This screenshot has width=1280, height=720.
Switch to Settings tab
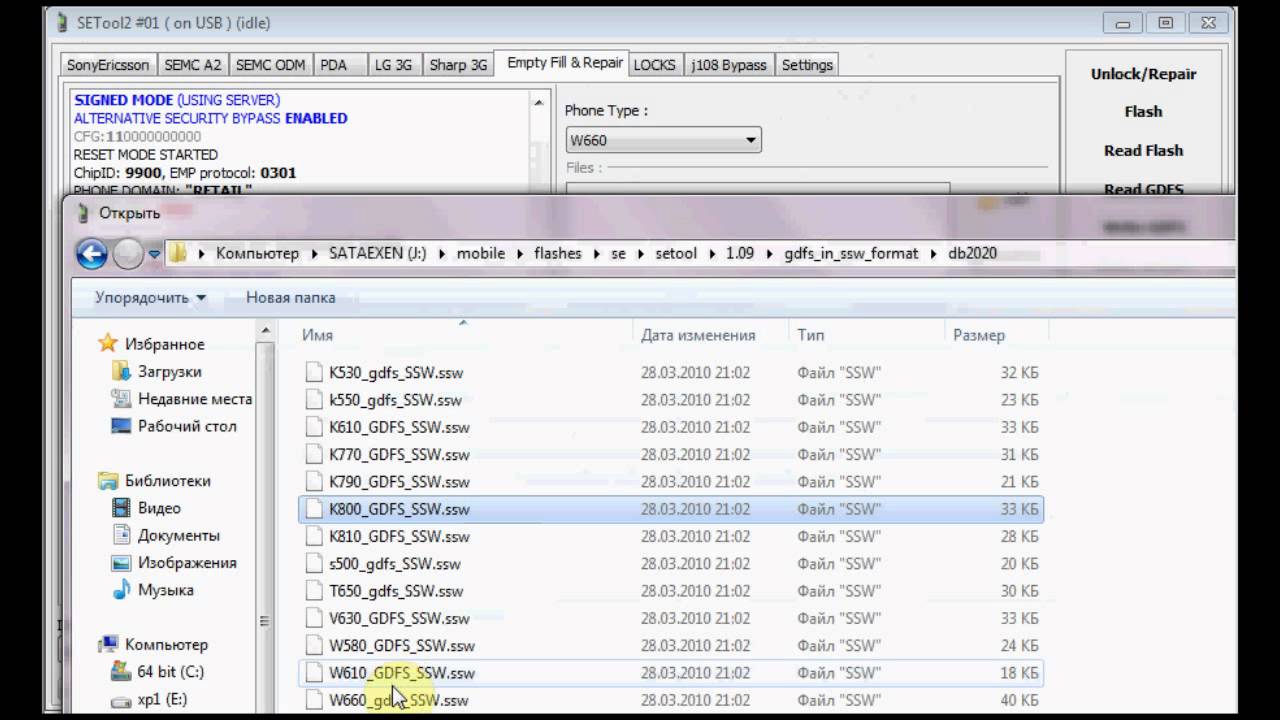click(807, 65)
